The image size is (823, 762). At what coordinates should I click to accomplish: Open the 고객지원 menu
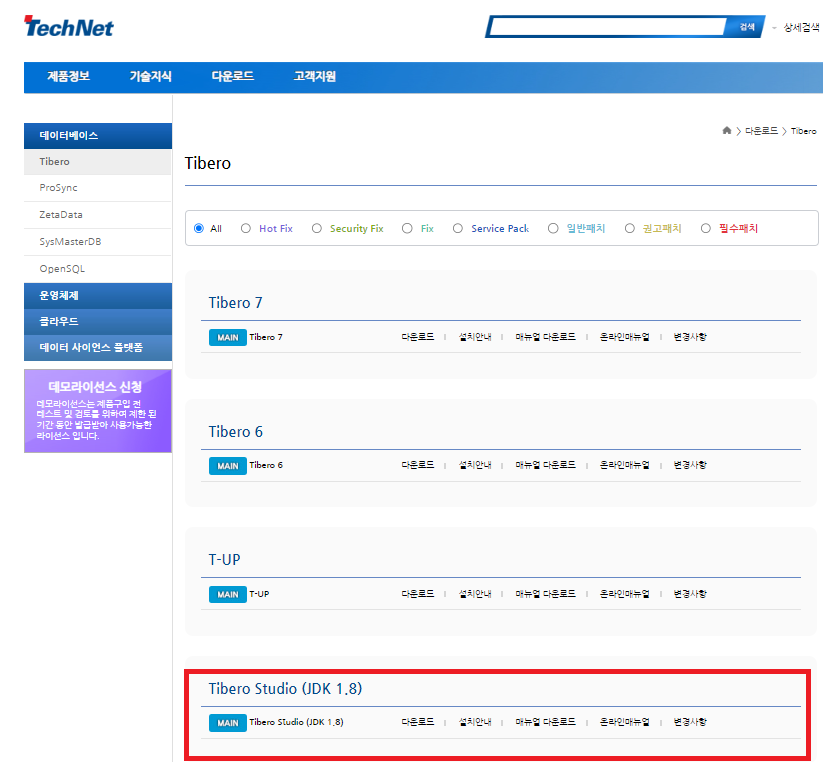coord(314,77)
